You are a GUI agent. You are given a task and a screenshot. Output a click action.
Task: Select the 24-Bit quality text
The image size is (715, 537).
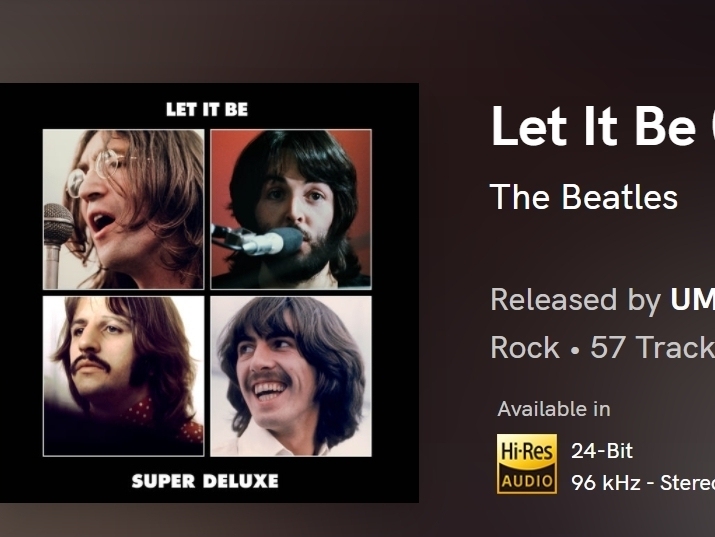pos(602,451)
